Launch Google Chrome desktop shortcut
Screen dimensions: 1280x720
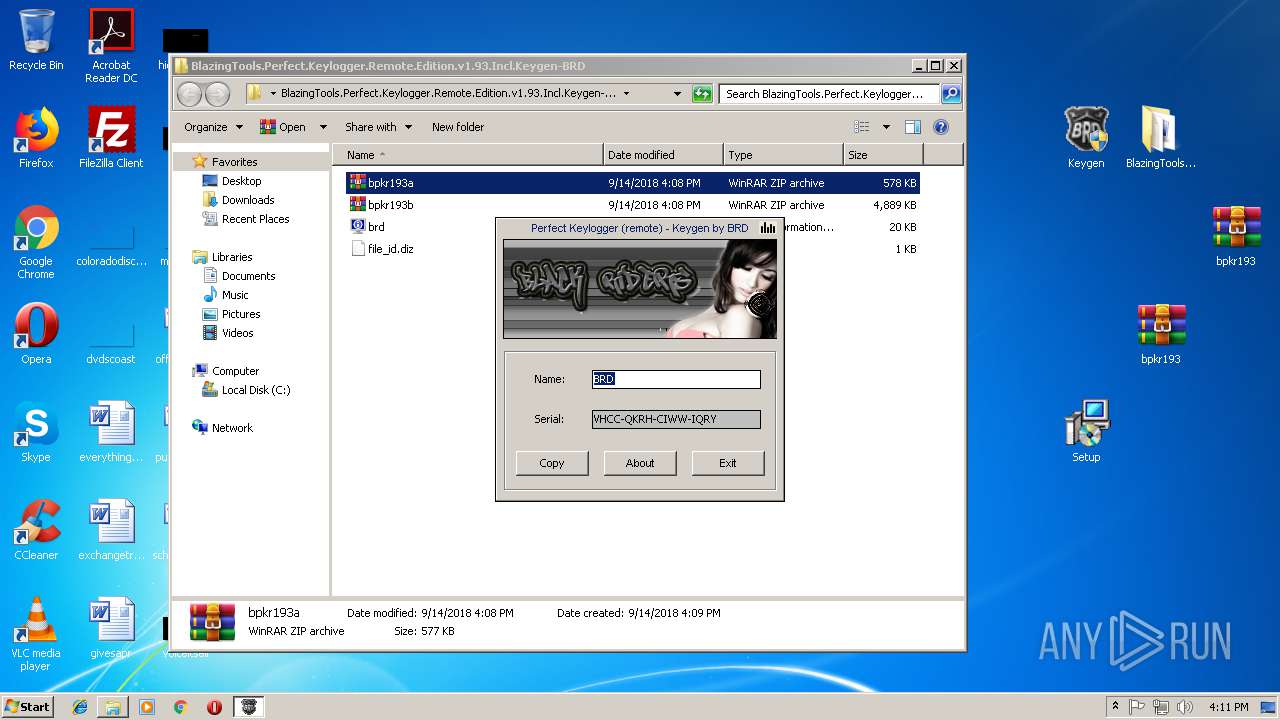point(36,242)
